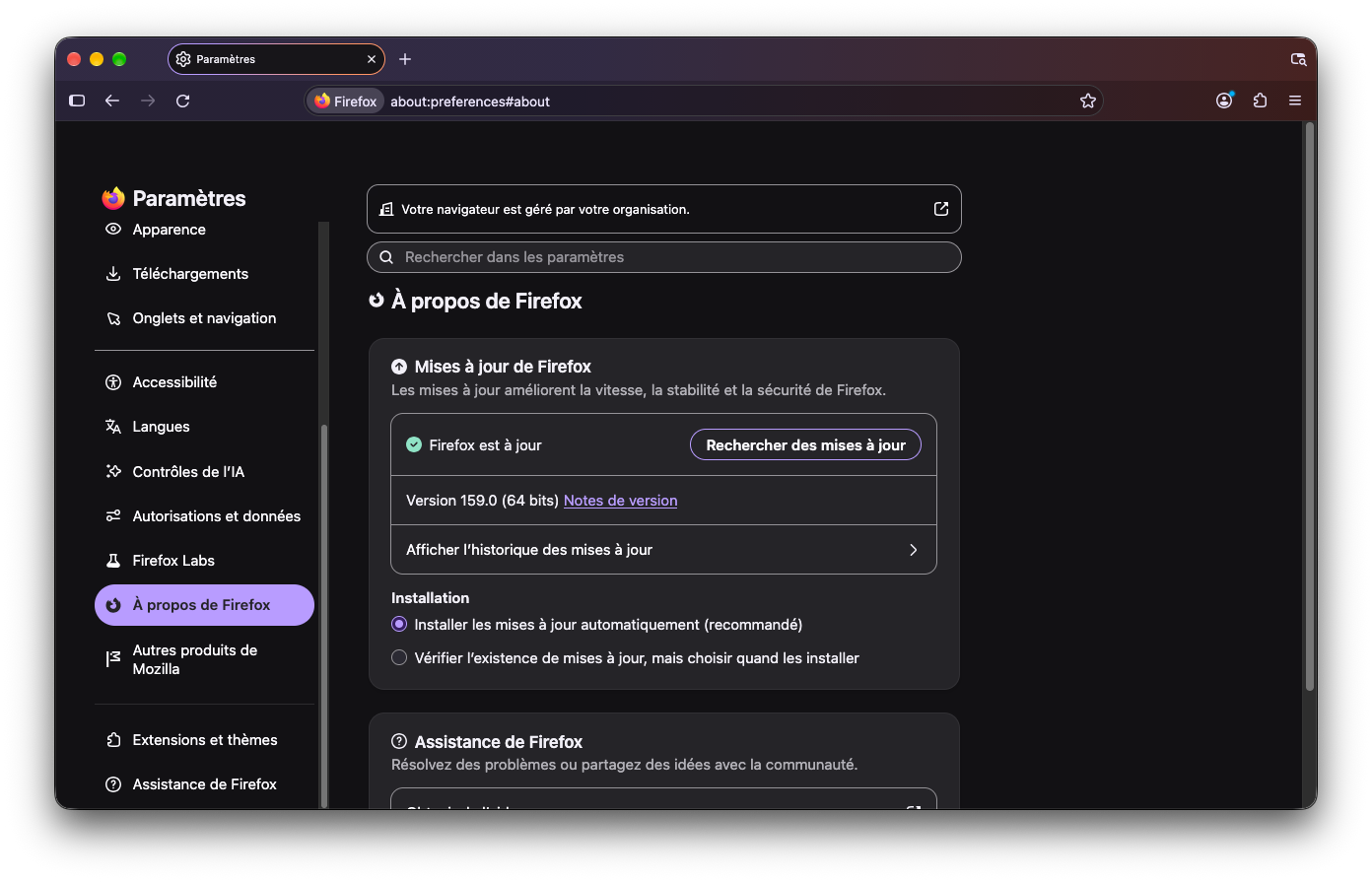Go to Langues settings
Screen dimensions: 1372x882
pyautogui.click(x=204, y=427)
